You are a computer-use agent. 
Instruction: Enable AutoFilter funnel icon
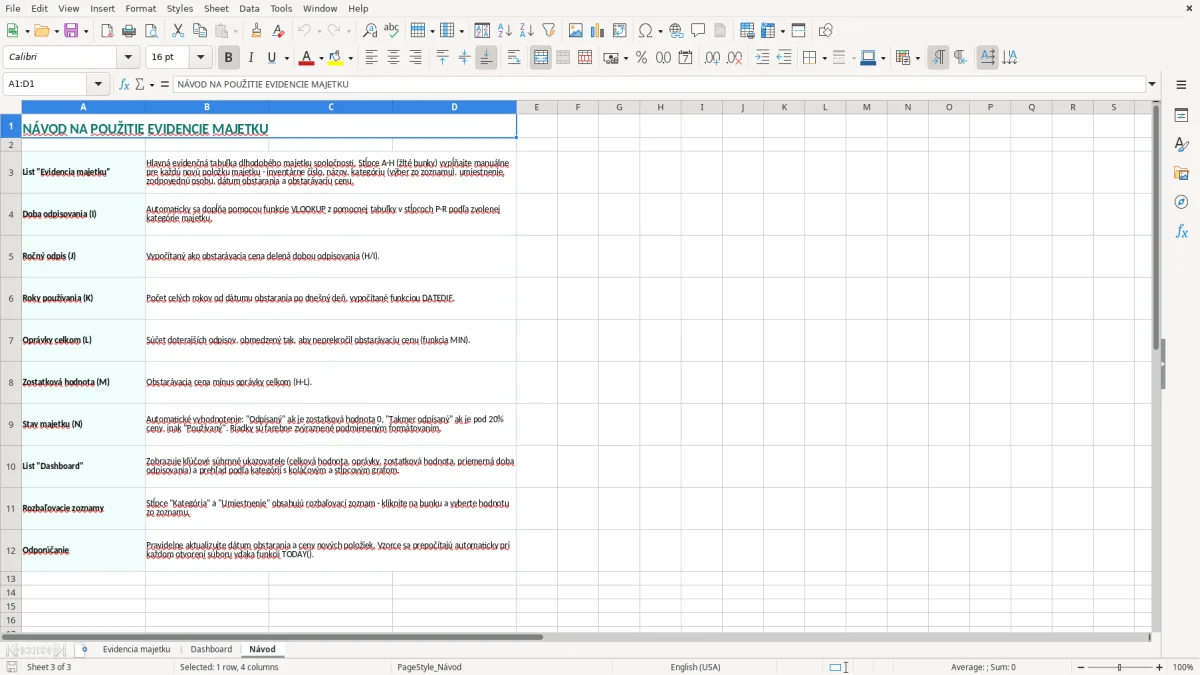(549, 31)
